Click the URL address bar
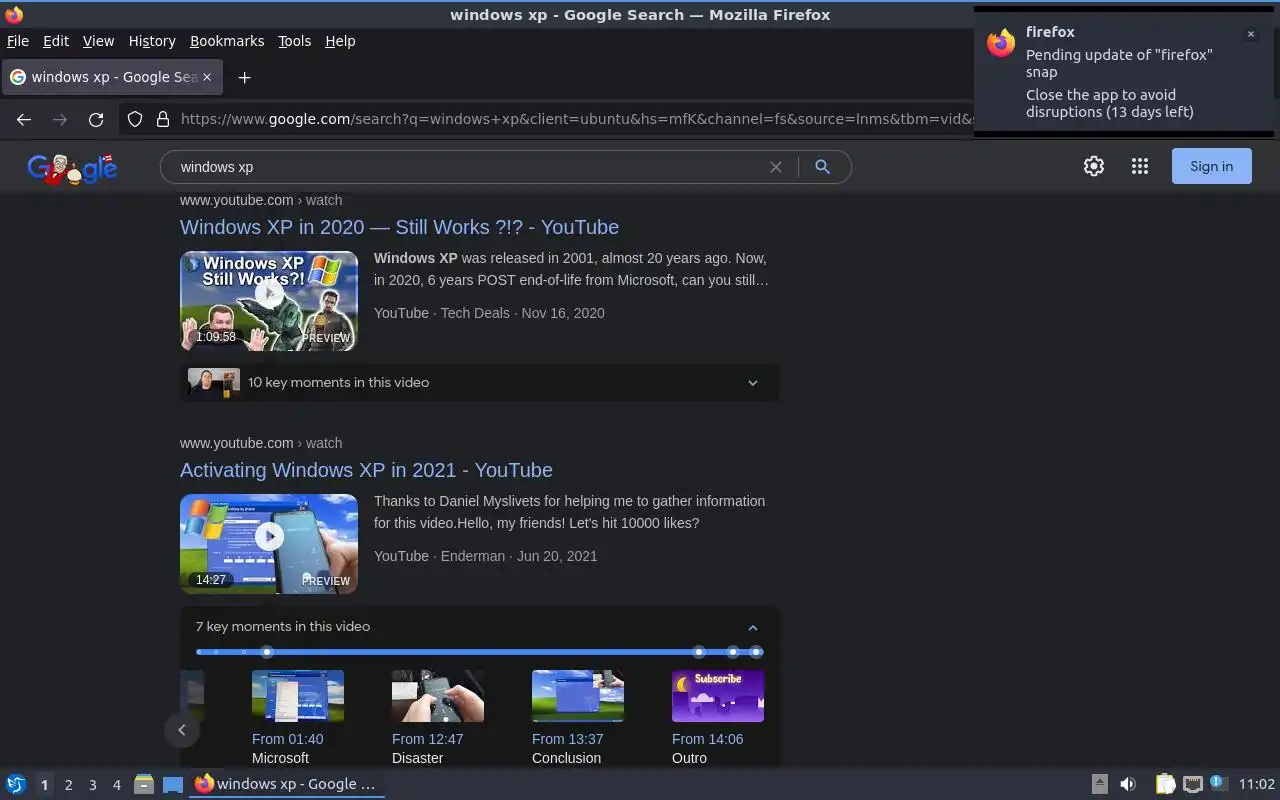Screen dimensions: 1280x800 pyautogui.click(x=575, y=119)
